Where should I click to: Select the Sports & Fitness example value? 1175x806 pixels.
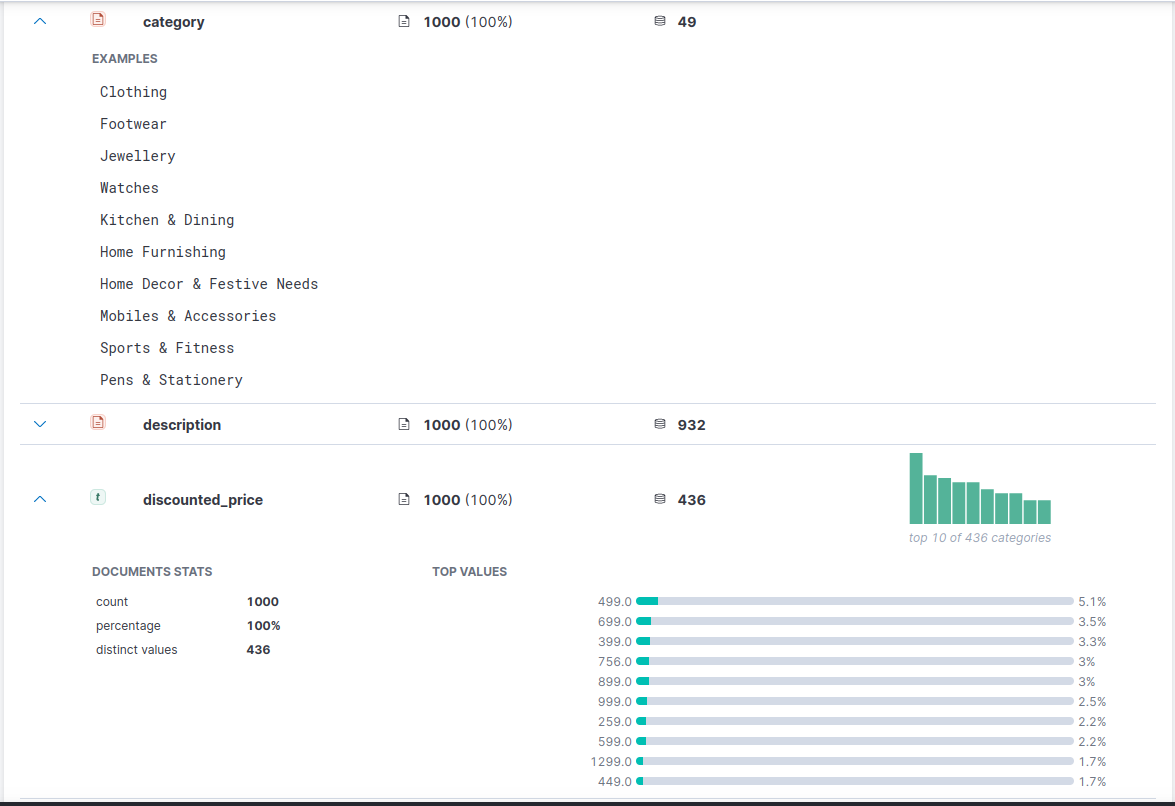[x=167, y=348]
